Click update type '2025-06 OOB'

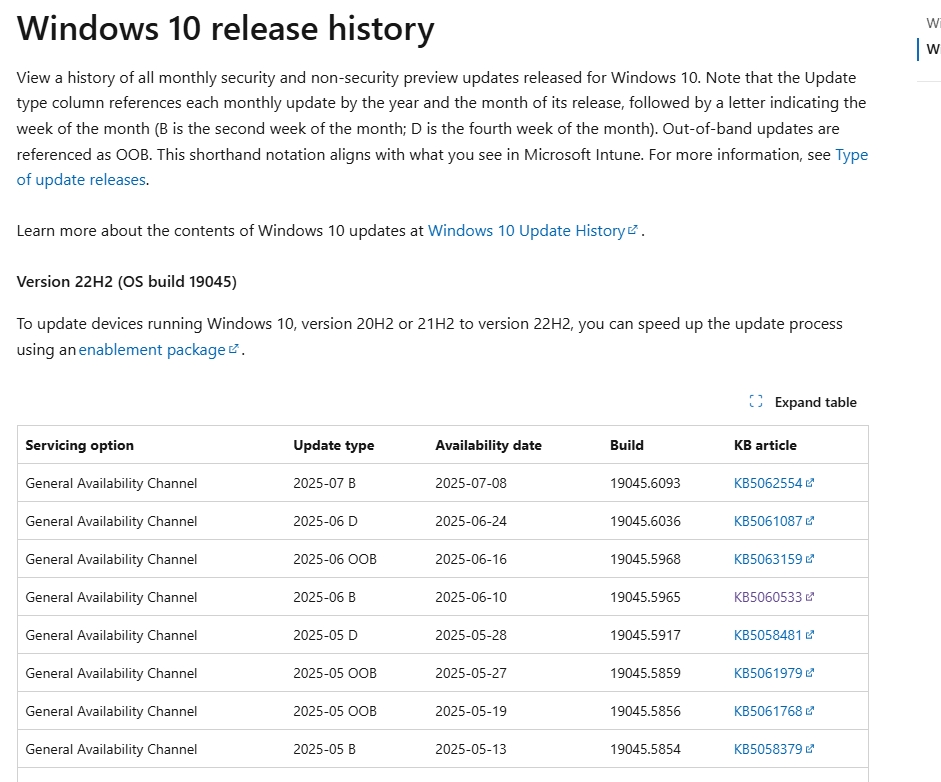[335, 559]
